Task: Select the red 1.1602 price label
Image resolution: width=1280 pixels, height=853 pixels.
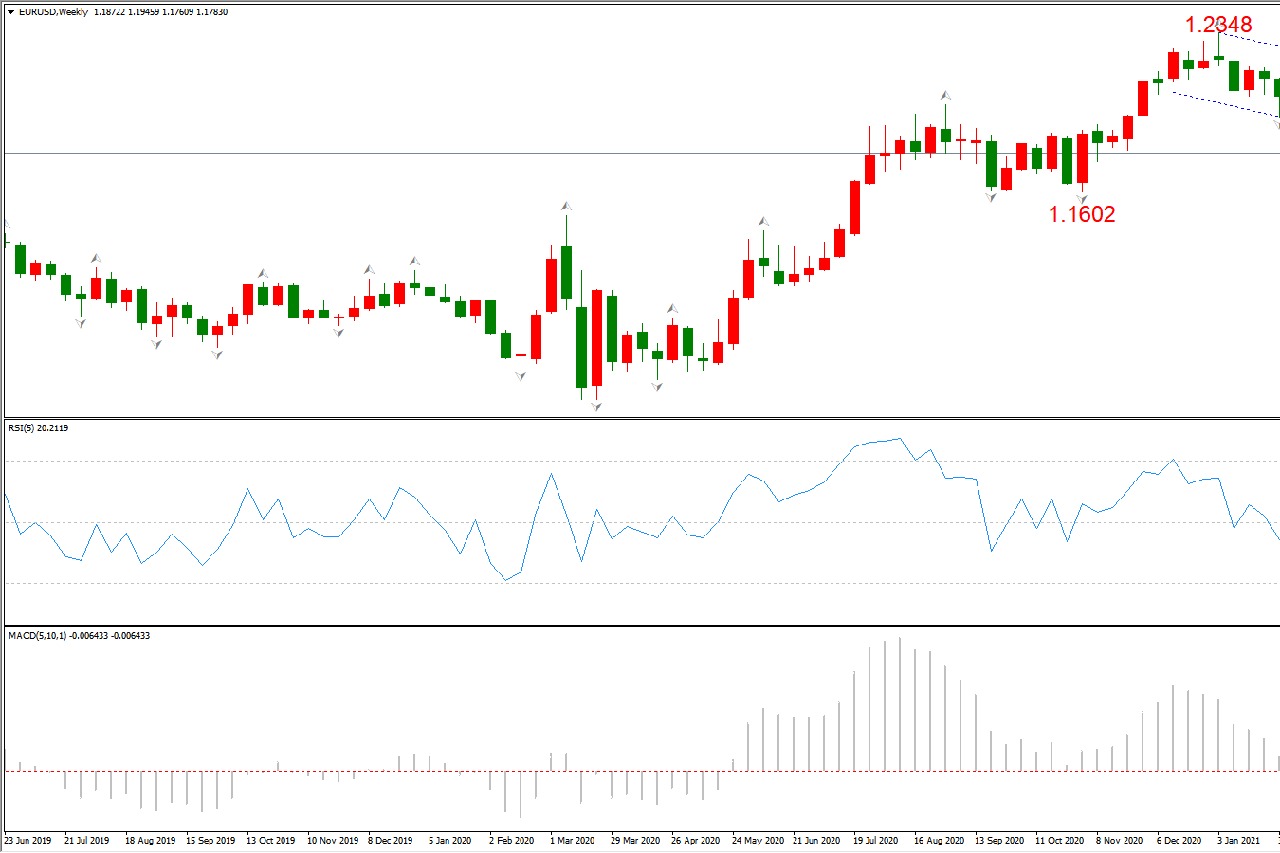Action: pyautogui.click(x=1081, y=213)
